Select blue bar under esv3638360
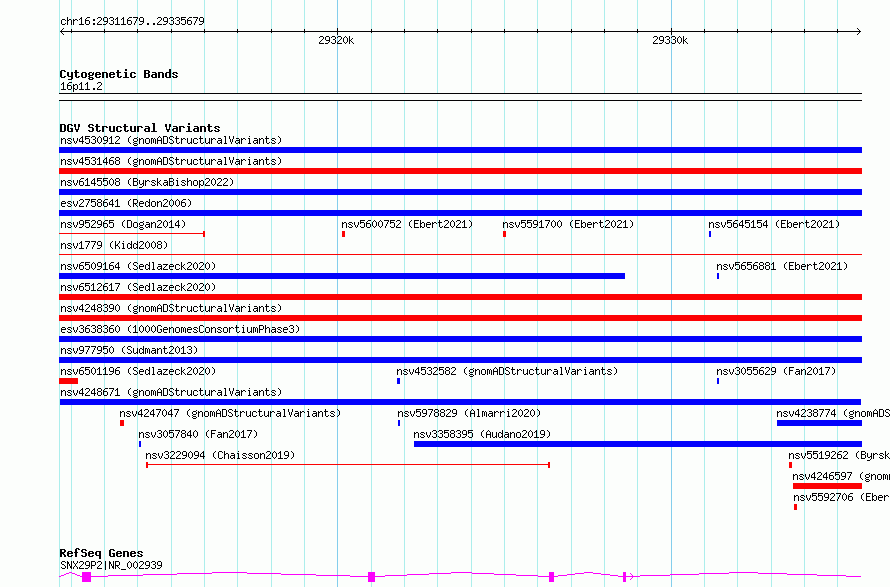 coord(460,339)
